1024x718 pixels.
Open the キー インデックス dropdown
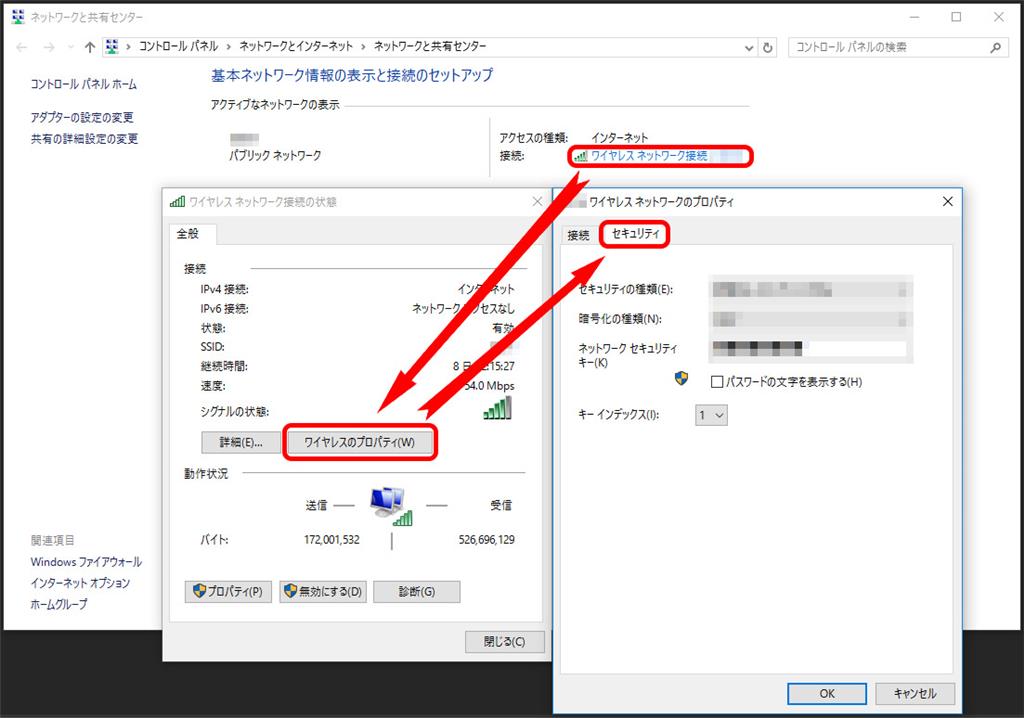[x=711, y=415]
